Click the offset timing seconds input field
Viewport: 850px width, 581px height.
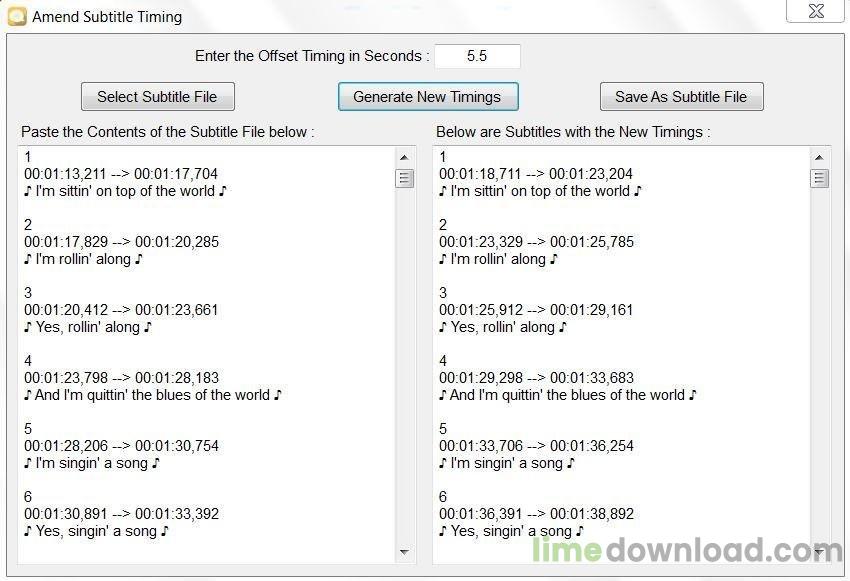477,56
